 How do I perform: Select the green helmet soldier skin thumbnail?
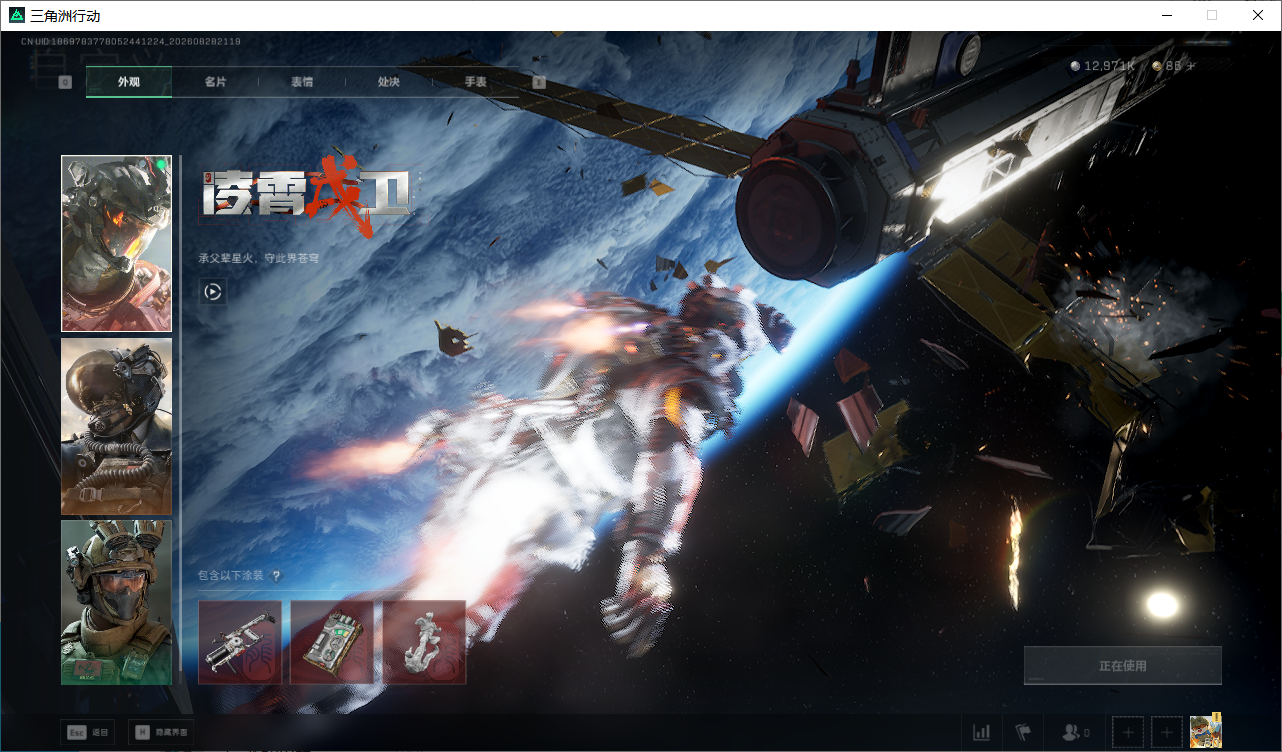(x=116, y=602)
